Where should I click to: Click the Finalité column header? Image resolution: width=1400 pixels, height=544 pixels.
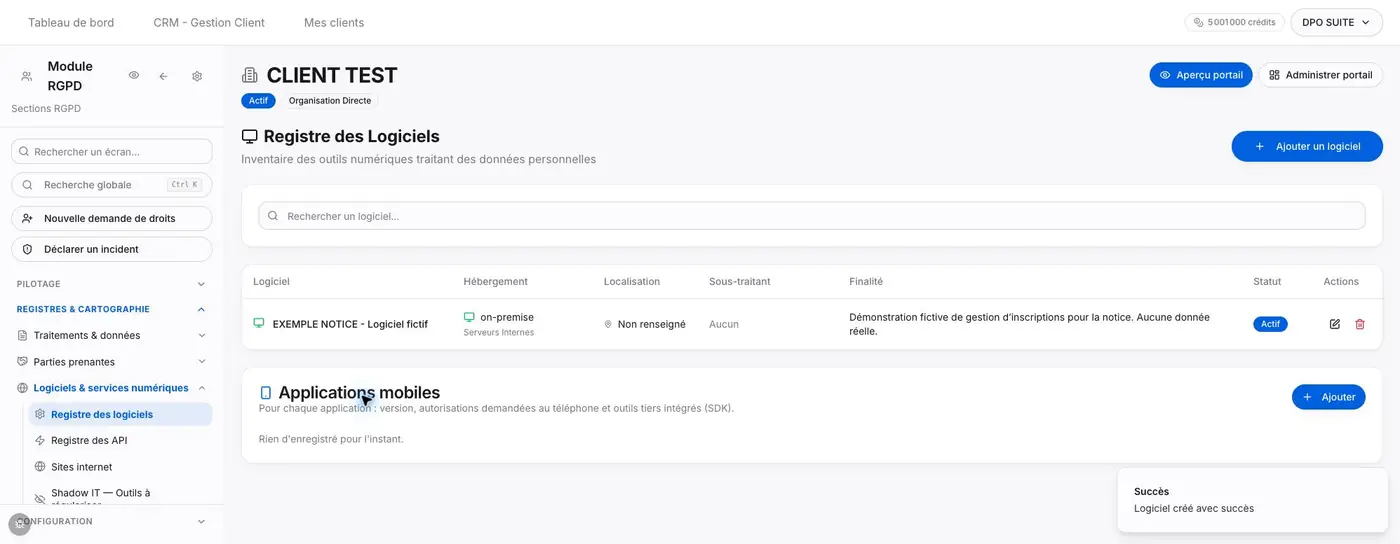pyautogui.click(x=866, y=282)
